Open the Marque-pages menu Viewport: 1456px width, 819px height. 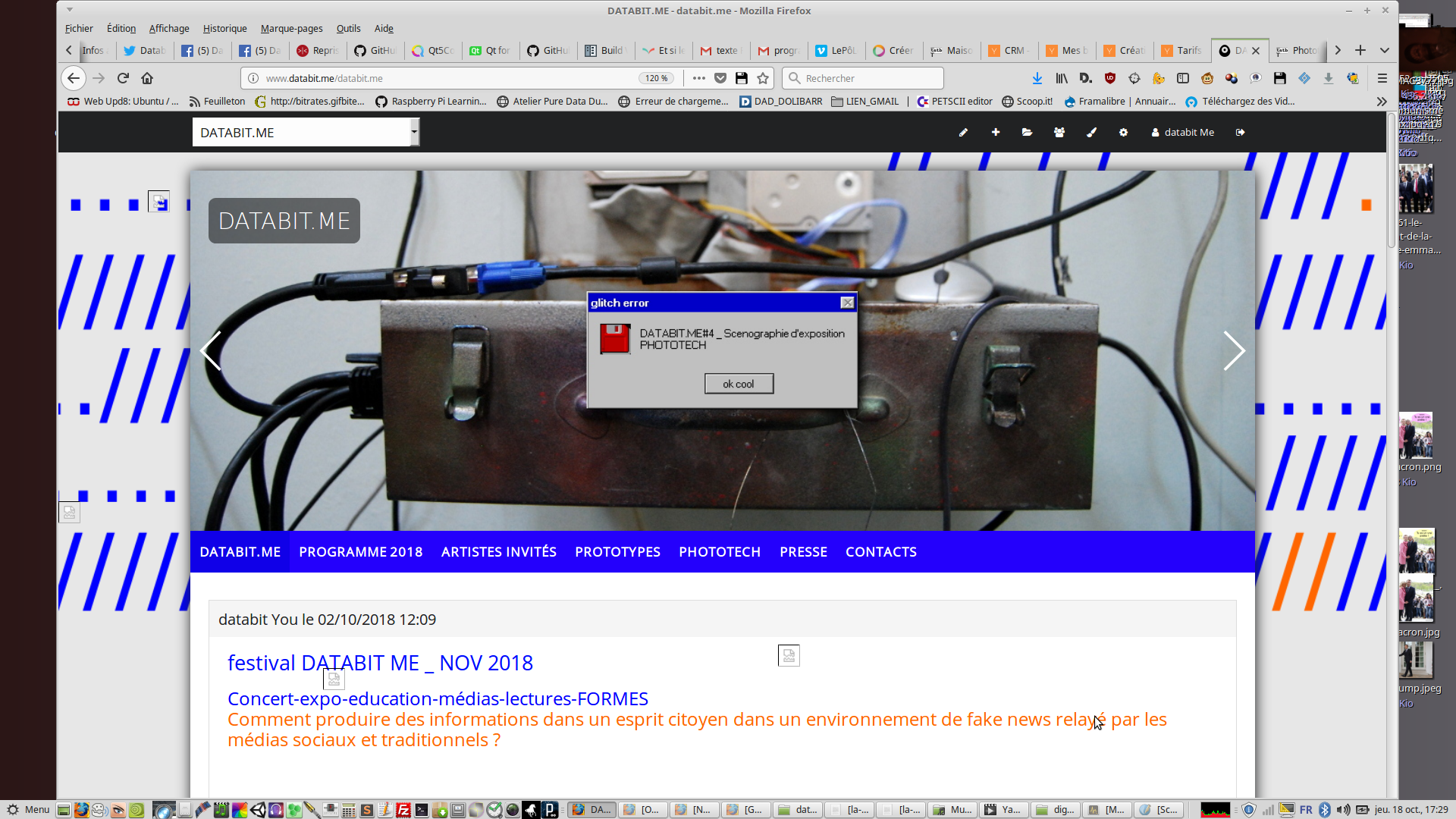pos(291,28)
